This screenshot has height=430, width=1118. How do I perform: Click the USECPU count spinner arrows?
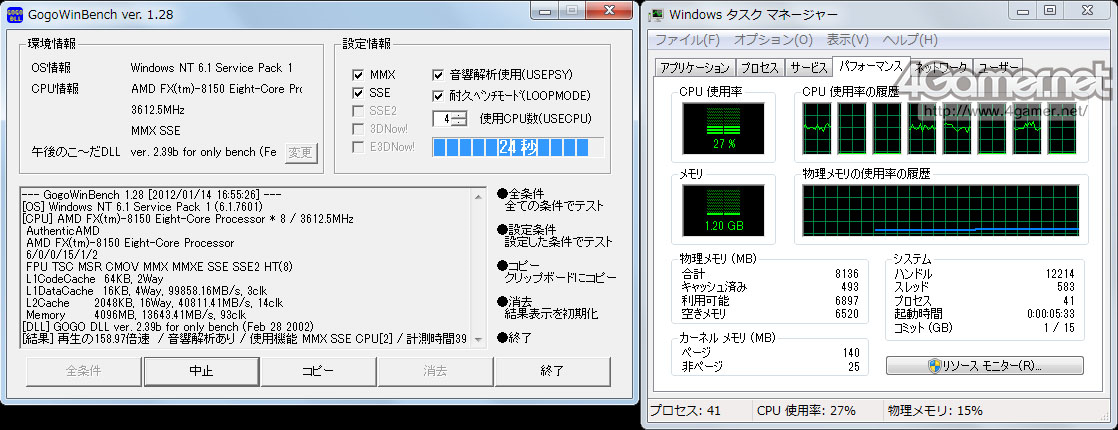pos(461,118)
